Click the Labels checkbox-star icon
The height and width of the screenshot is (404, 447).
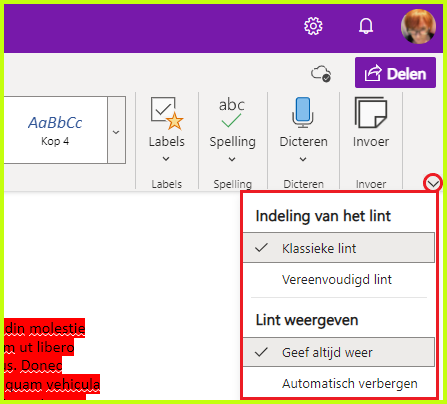(167, 113)
